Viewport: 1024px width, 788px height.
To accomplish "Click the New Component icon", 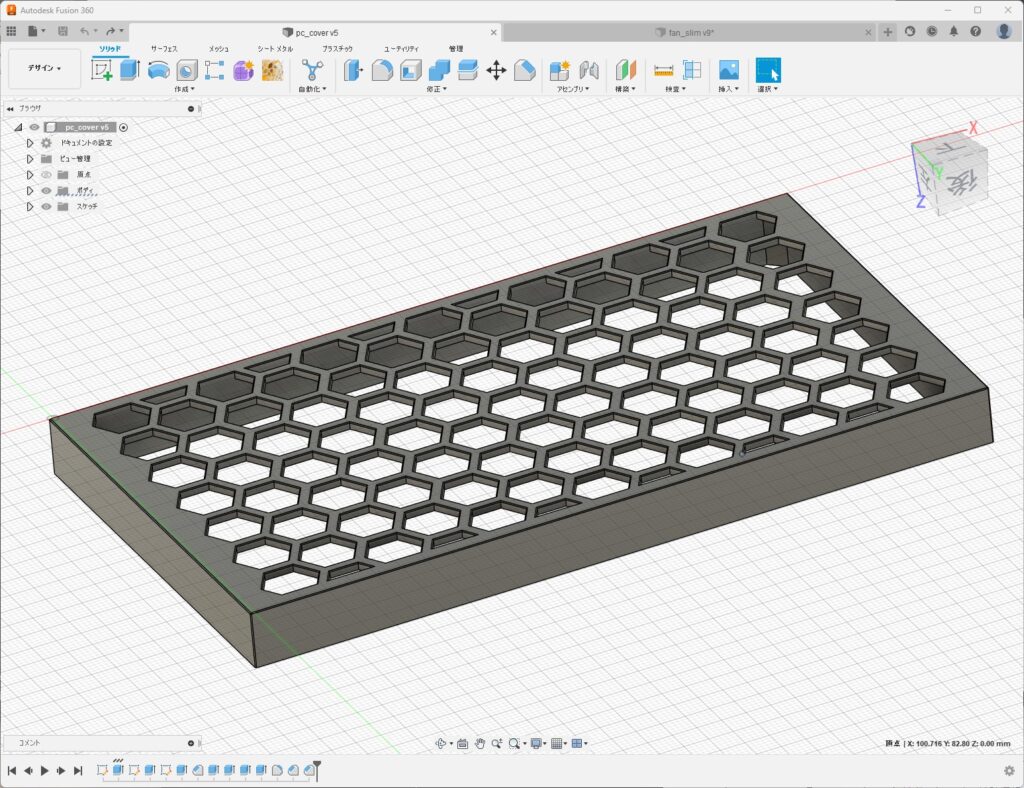I will tap(560, 70).
